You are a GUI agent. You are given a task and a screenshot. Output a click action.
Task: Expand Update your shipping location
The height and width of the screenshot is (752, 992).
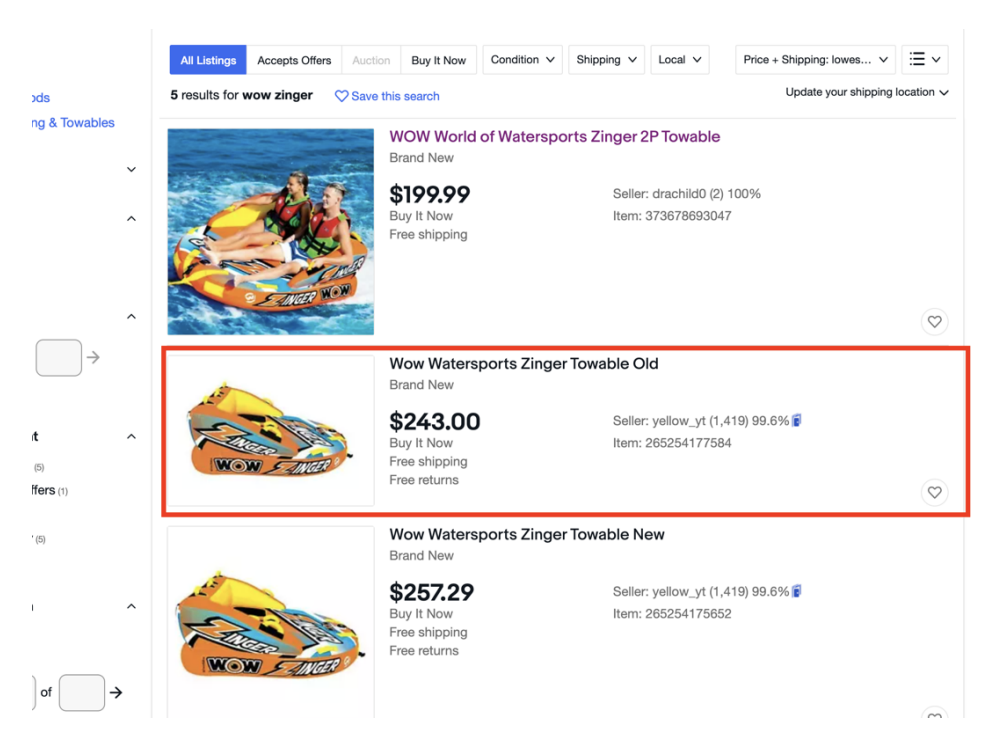coord(866,92)
